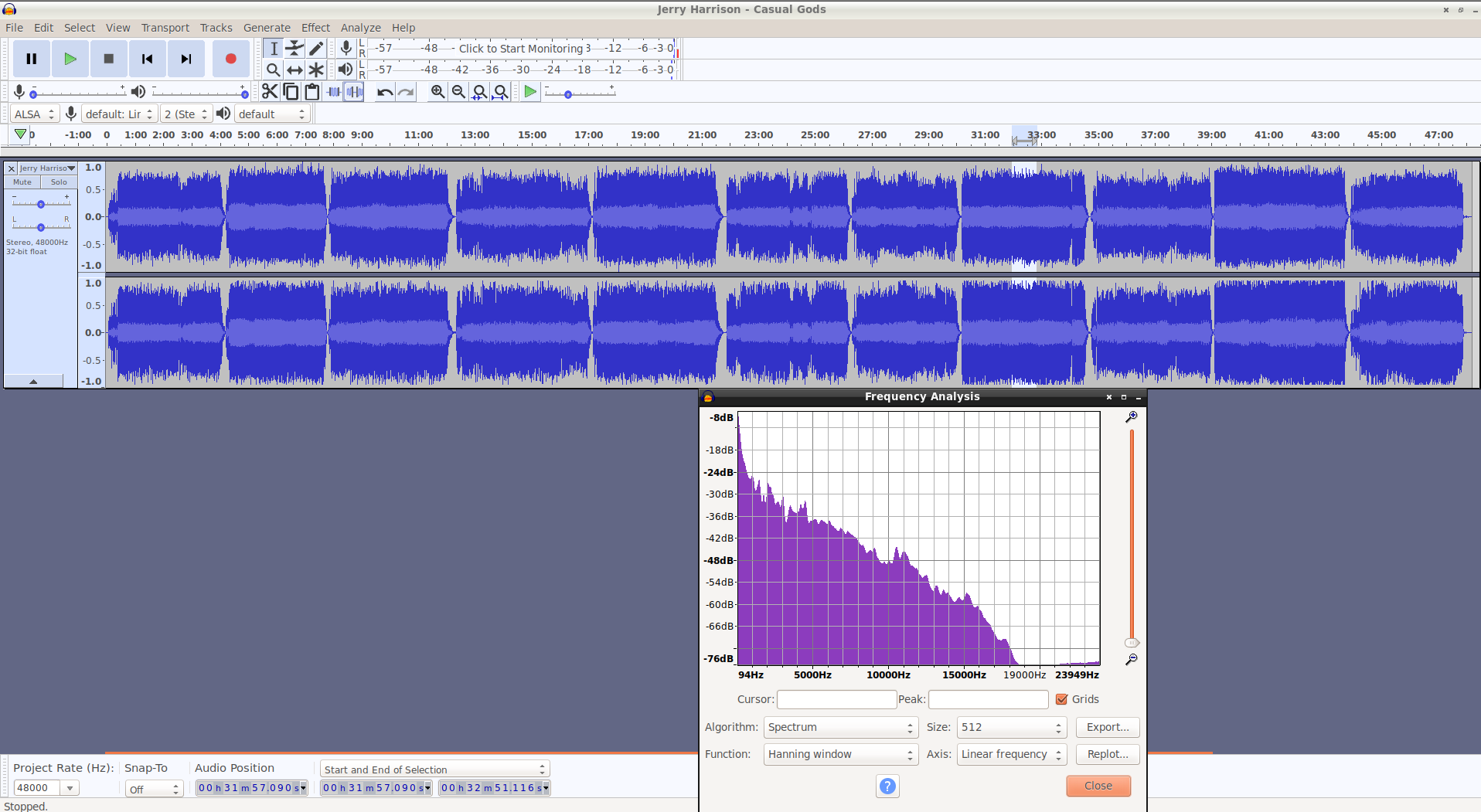Viewport: 1481px width, 812px height.
Task: Click the green Play-at-speed button
Action: pos(530,92)
